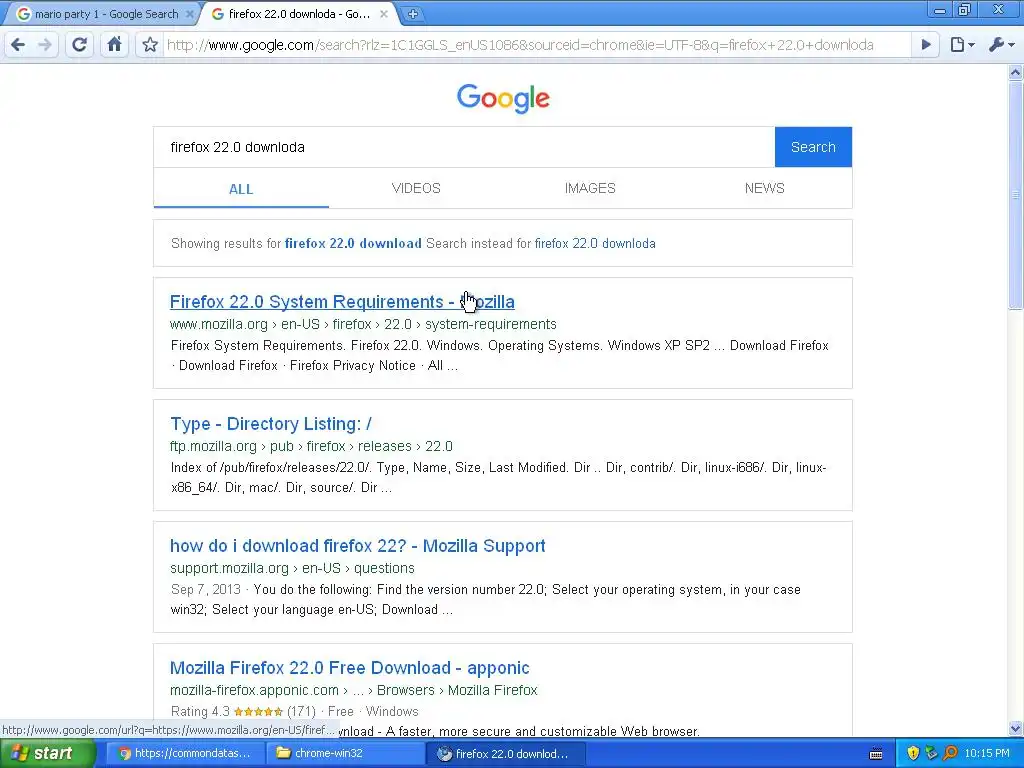This screenshot has width=1024, height=768.
Task: Click the Google logo
Action: (x=503, y=98)
